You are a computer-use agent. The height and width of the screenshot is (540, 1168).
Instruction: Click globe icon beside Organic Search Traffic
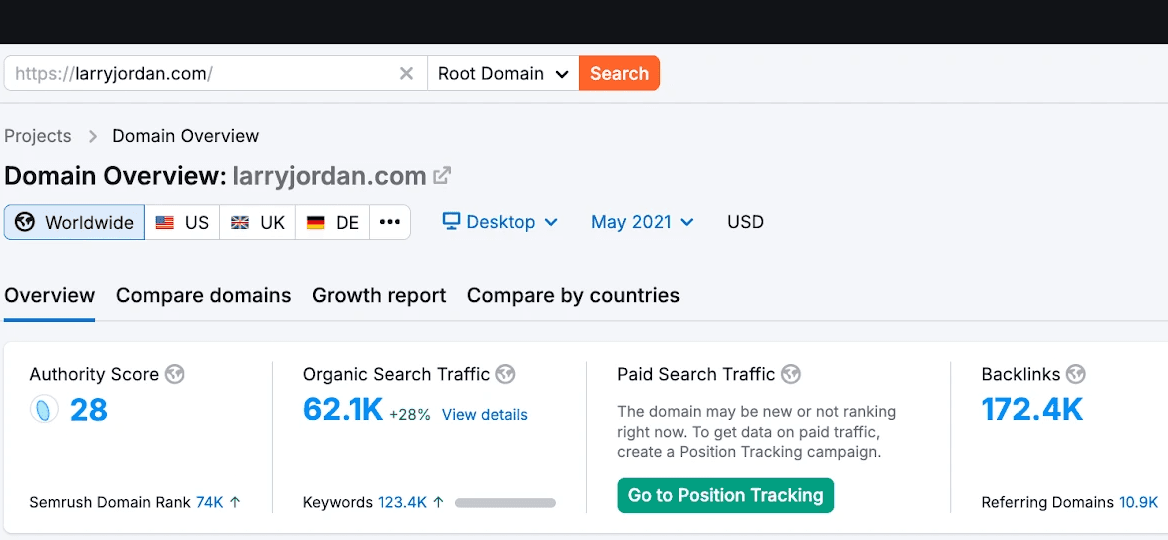(x=506, y=374)
